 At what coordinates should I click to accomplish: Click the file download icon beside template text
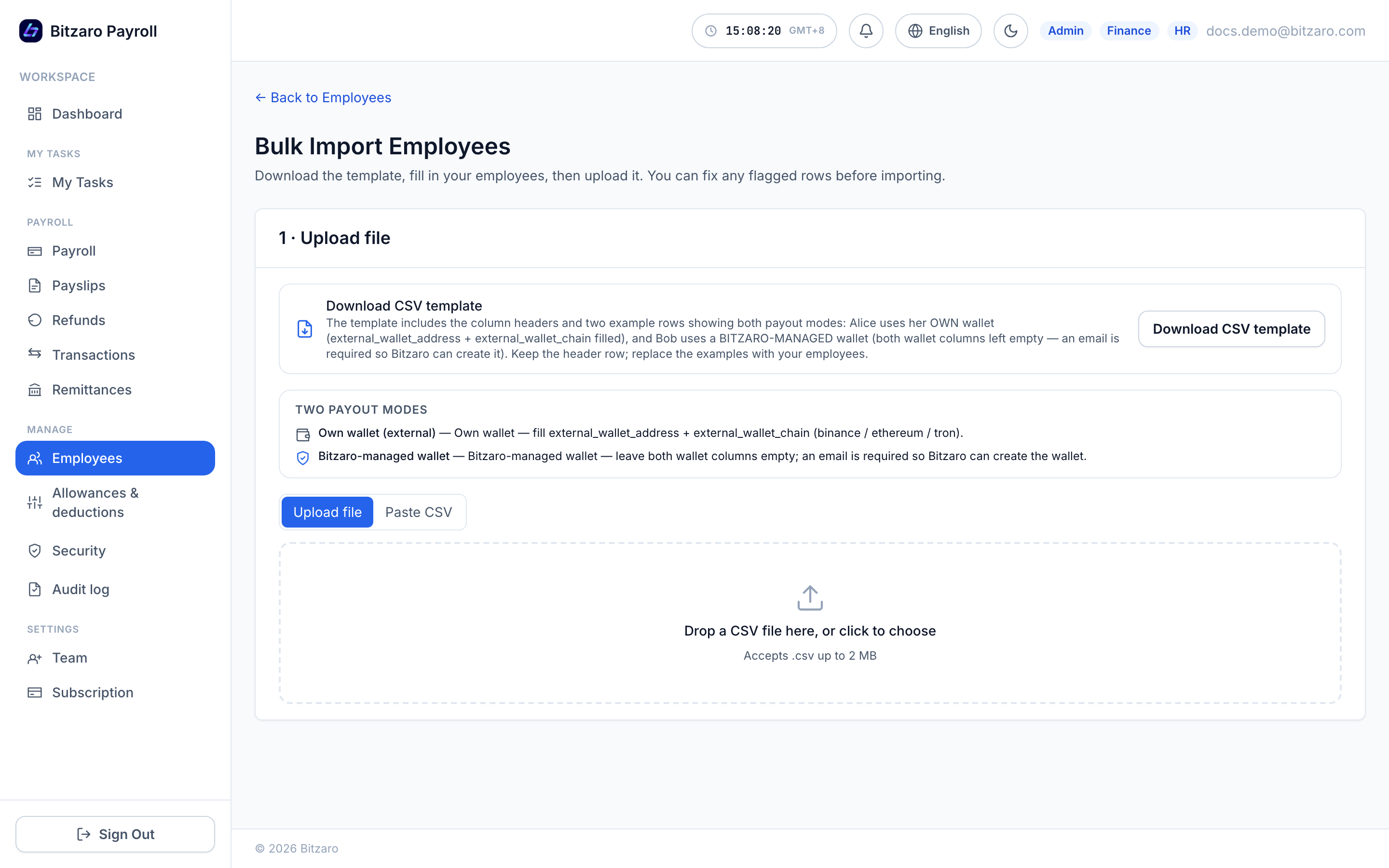tap(304, 329)
